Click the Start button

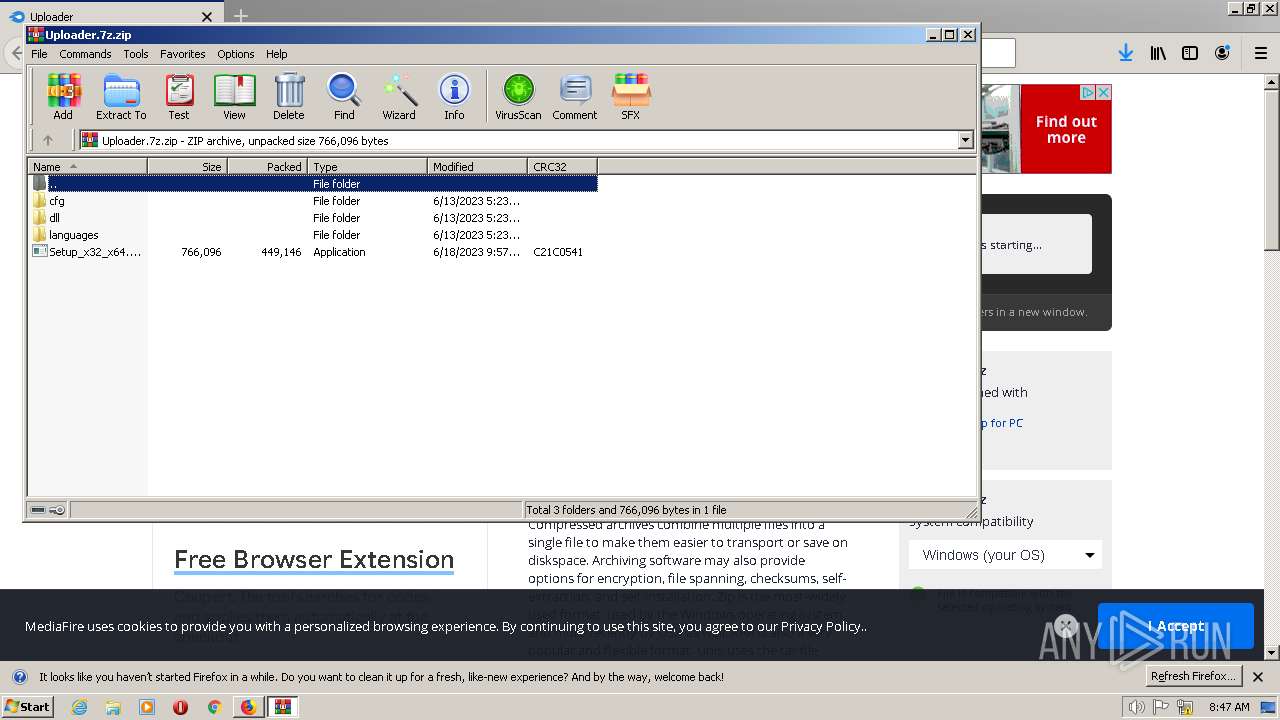28,706
